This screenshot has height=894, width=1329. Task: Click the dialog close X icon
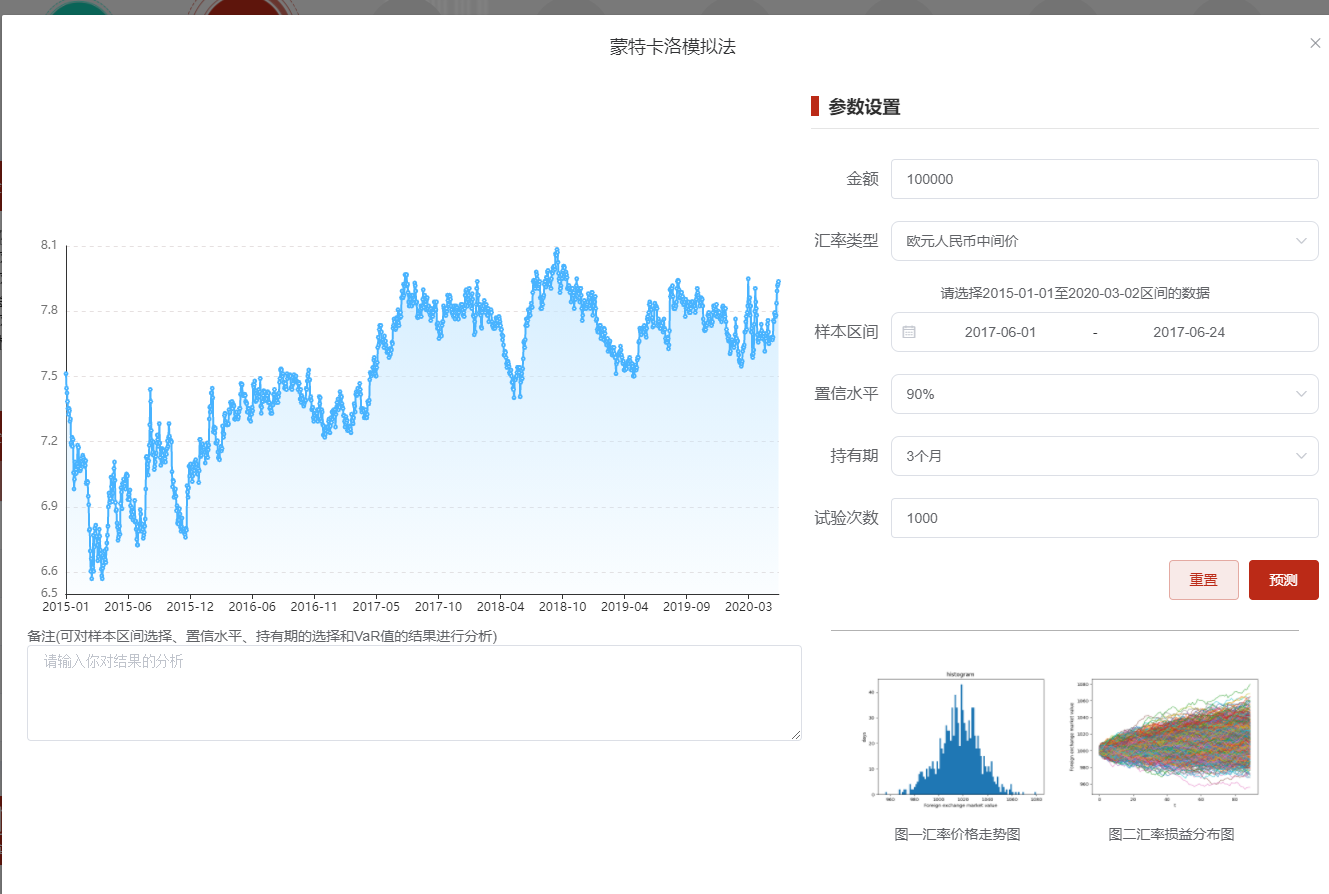coord(1315,43)
